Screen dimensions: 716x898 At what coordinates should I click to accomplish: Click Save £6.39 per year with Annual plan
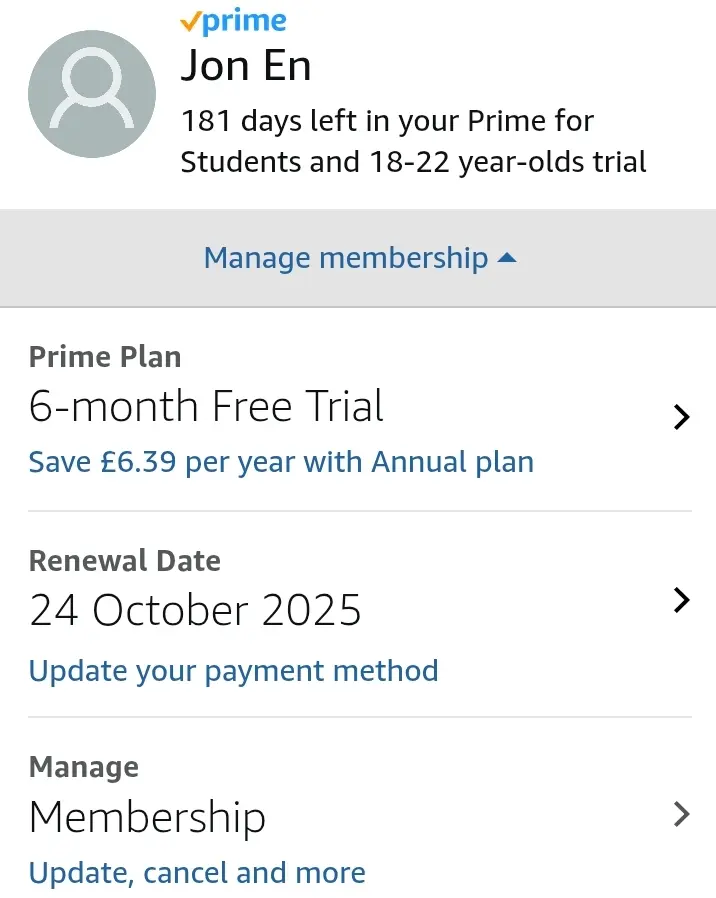281,462
